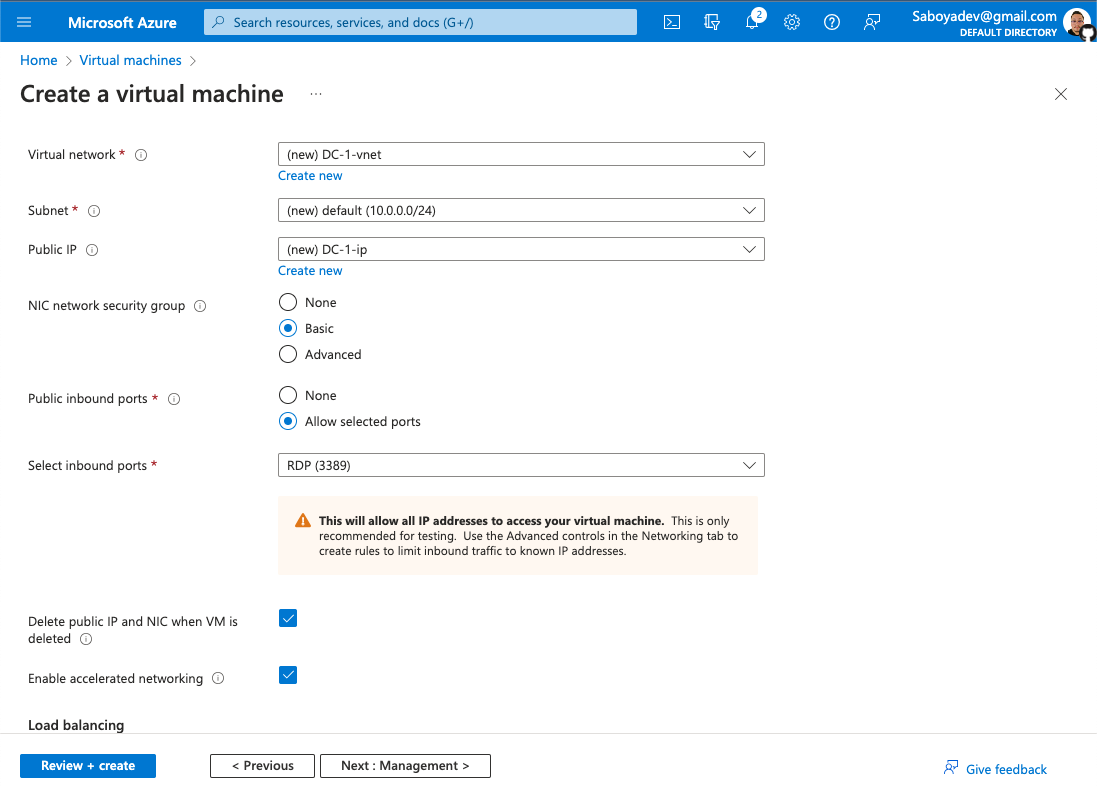Click the Microsoft Azure logo text
Screen dimensions: 1097x788
tap(122, 22)
